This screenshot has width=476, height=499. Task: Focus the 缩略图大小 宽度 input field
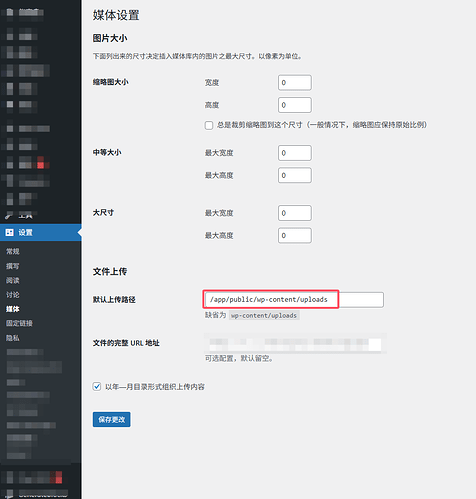[295, 83]
